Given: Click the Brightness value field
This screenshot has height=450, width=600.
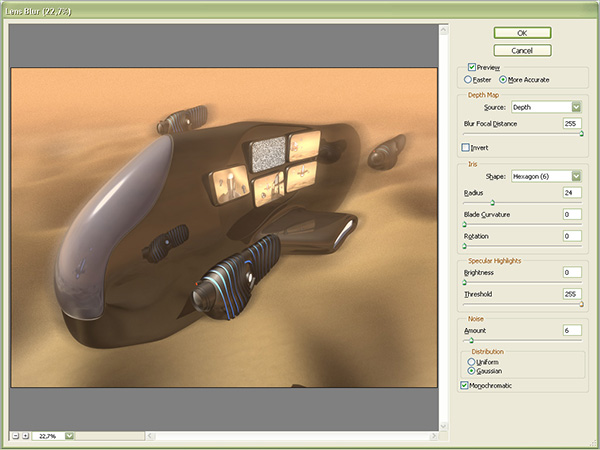Looking at the screenshot, I should tap(572, 272).
